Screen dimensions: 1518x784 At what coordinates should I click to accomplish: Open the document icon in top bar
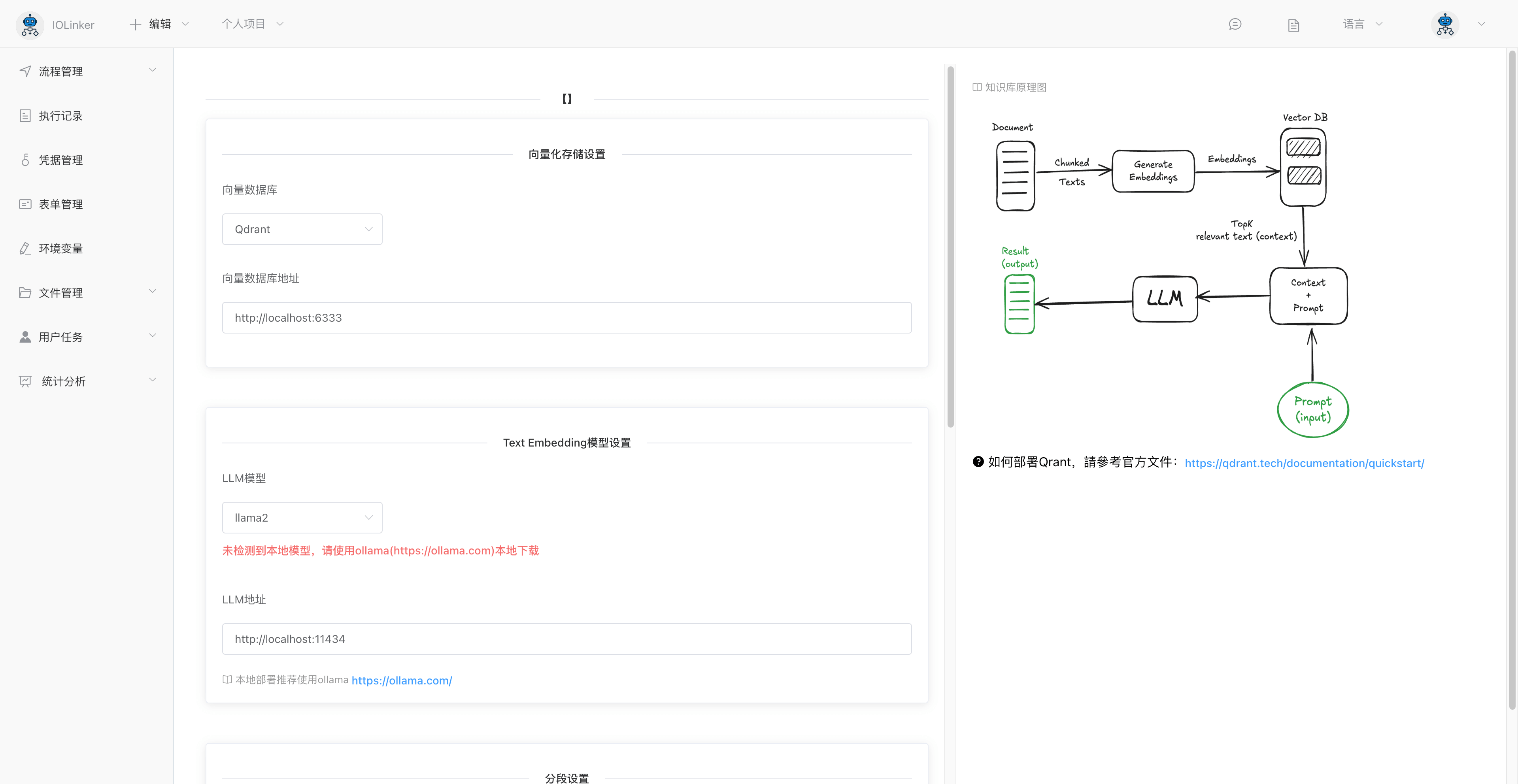click(1293, 25)
